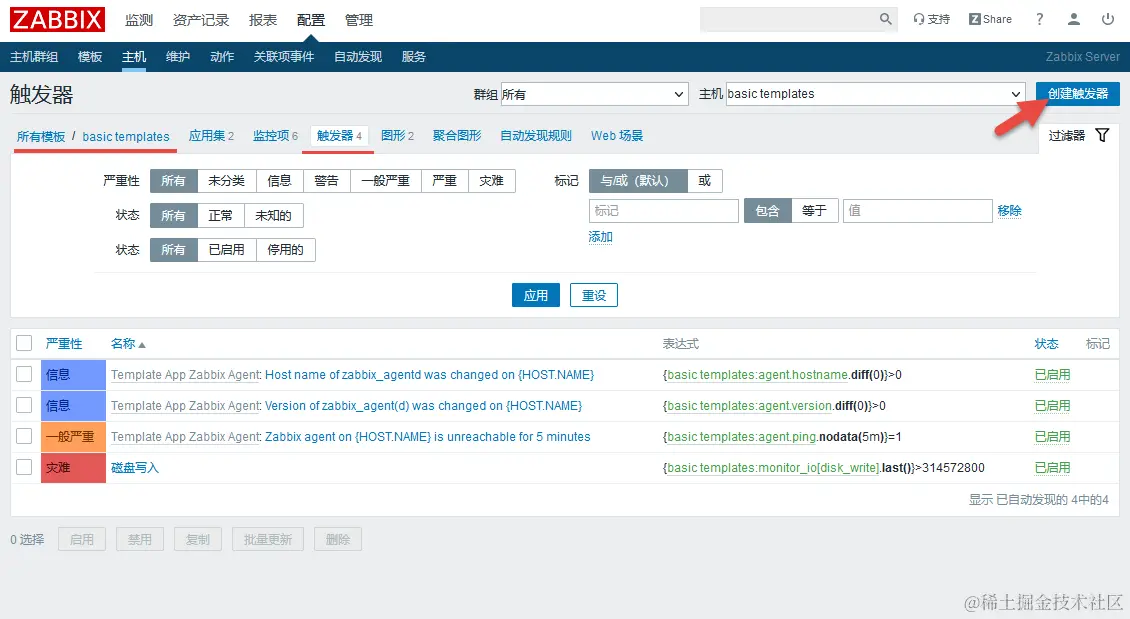Image resolution: width=1130 pixels, height=619 pixels.
Task: Enable the 停用的 status filter
Action: point(285,249)
